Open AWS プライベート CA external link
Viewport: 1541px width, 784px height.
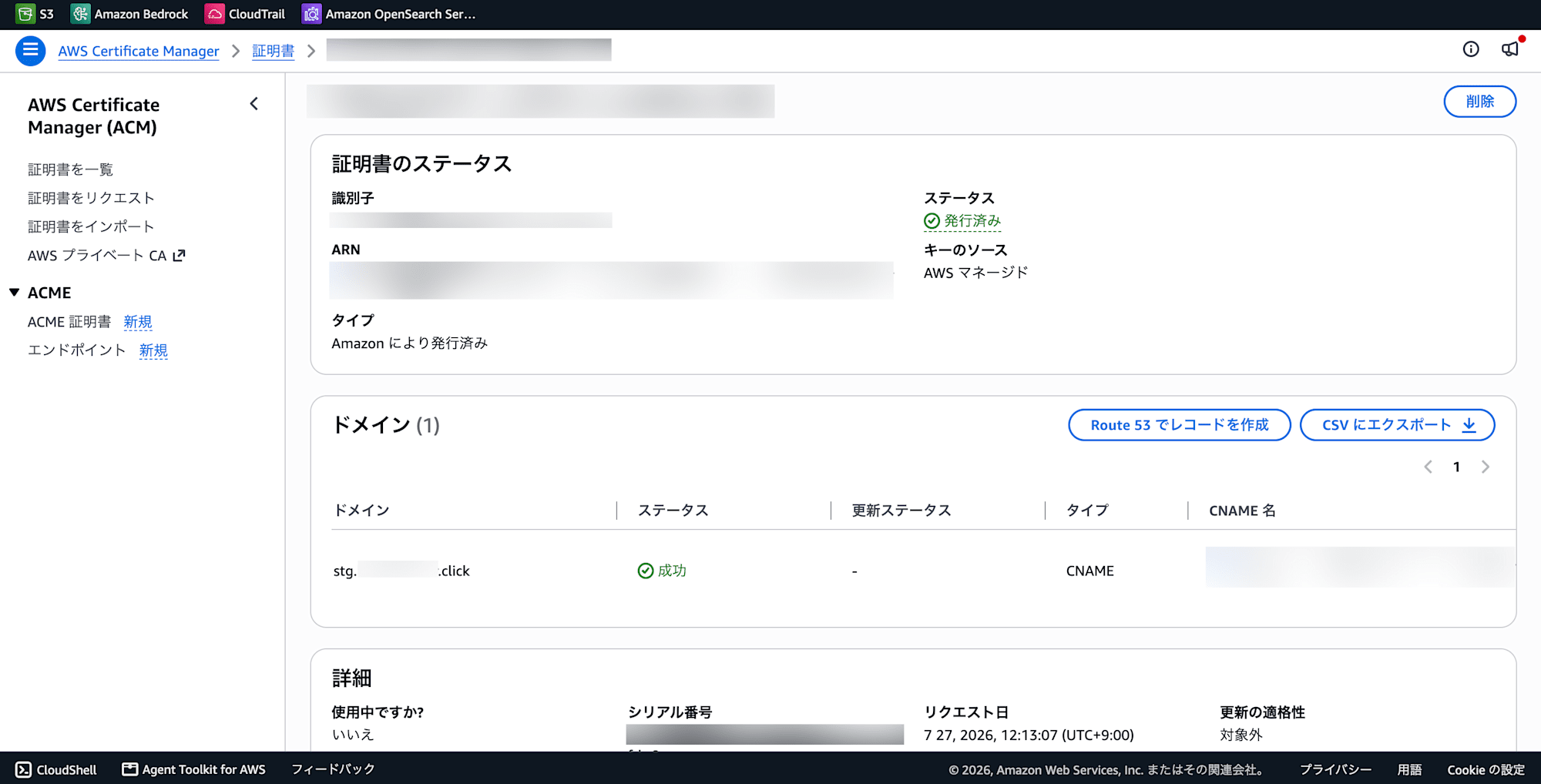coord(106,255)
